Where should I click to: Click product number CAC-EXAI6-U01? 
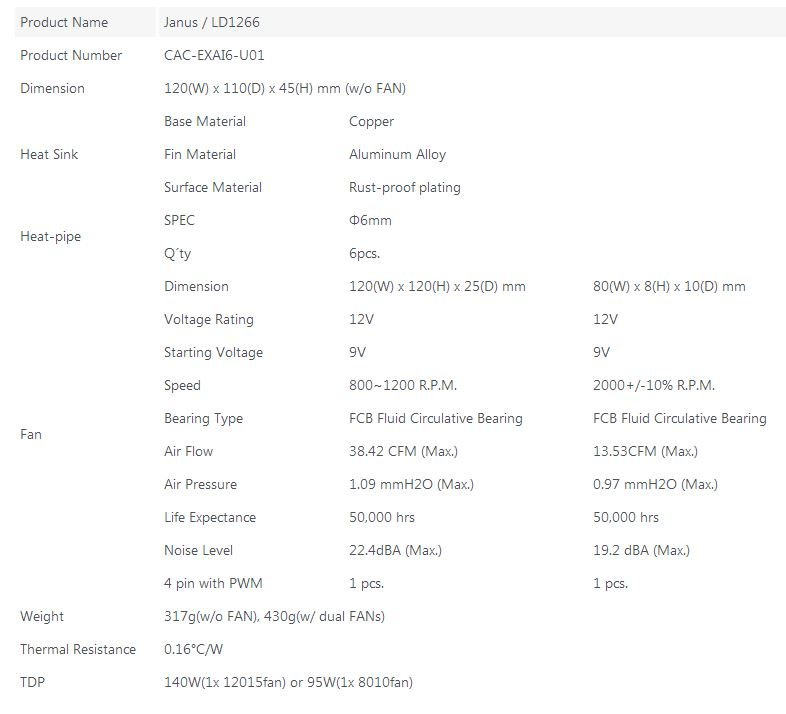point(214,55)
